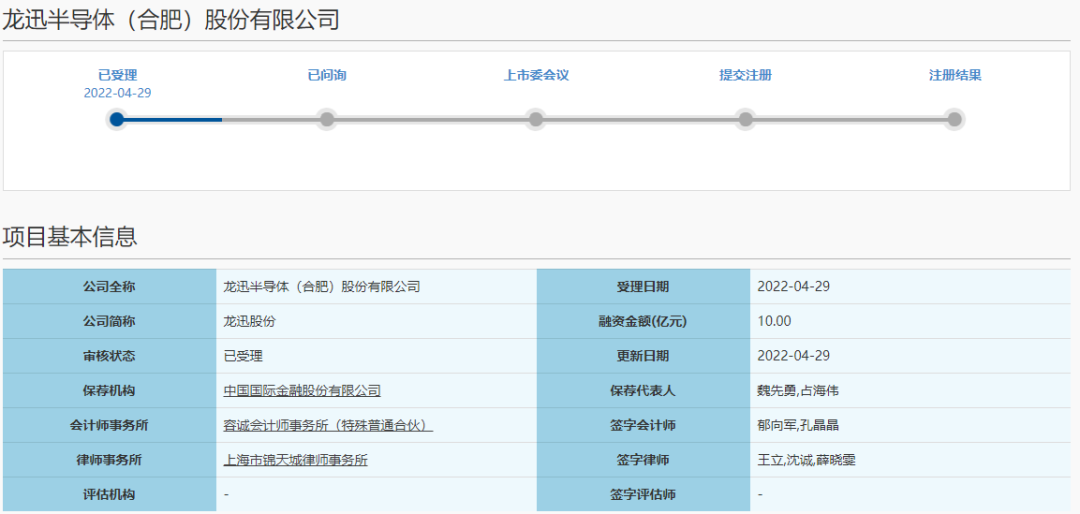Click the 审核状态 header cell
Viewport: 1080px width, 514px height.
coord(110,356)
